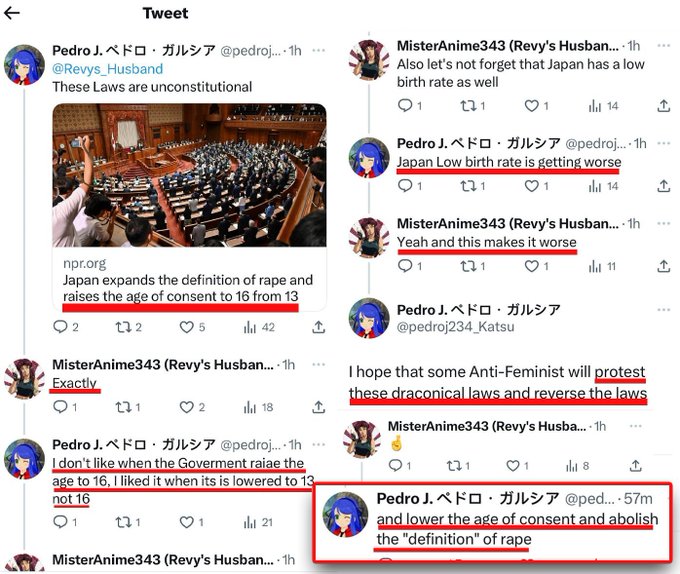Share the 'Exactly' tweet
Image resolution: width=680 pixels, height=574 pixels.
click(x=318, y=407)
